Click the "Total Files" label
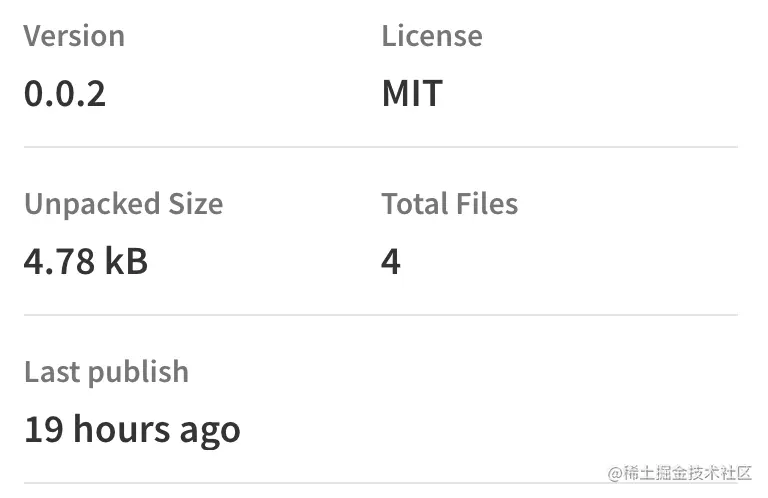 (x=449, y=204)
